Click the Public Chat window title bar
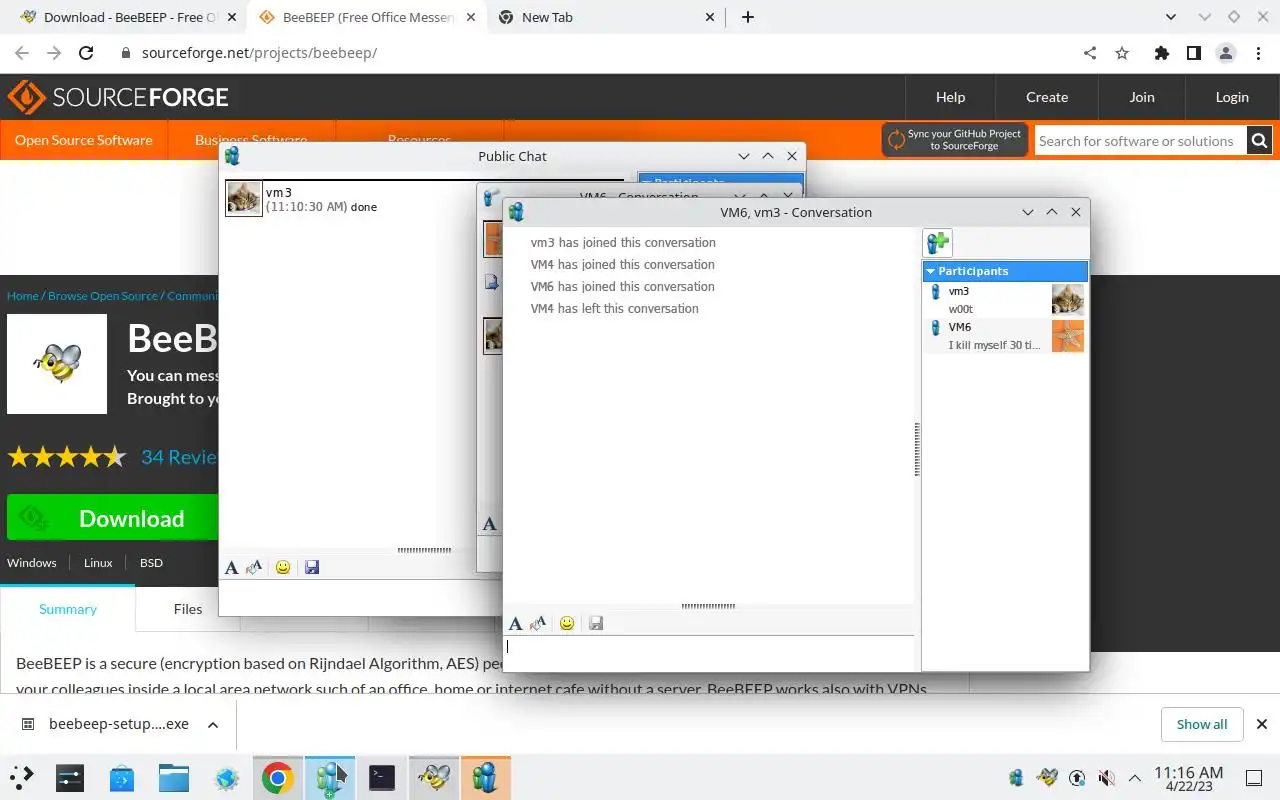The image size is (1280, 800). point(512,156)
